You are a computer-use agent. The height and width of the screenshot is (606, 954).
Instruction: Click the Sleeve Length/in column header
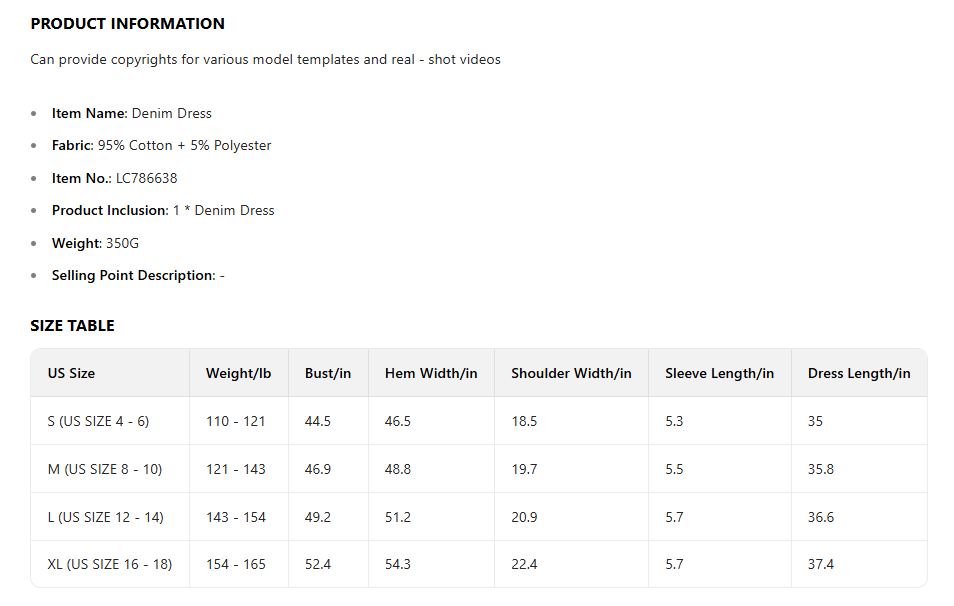[719, 373]
